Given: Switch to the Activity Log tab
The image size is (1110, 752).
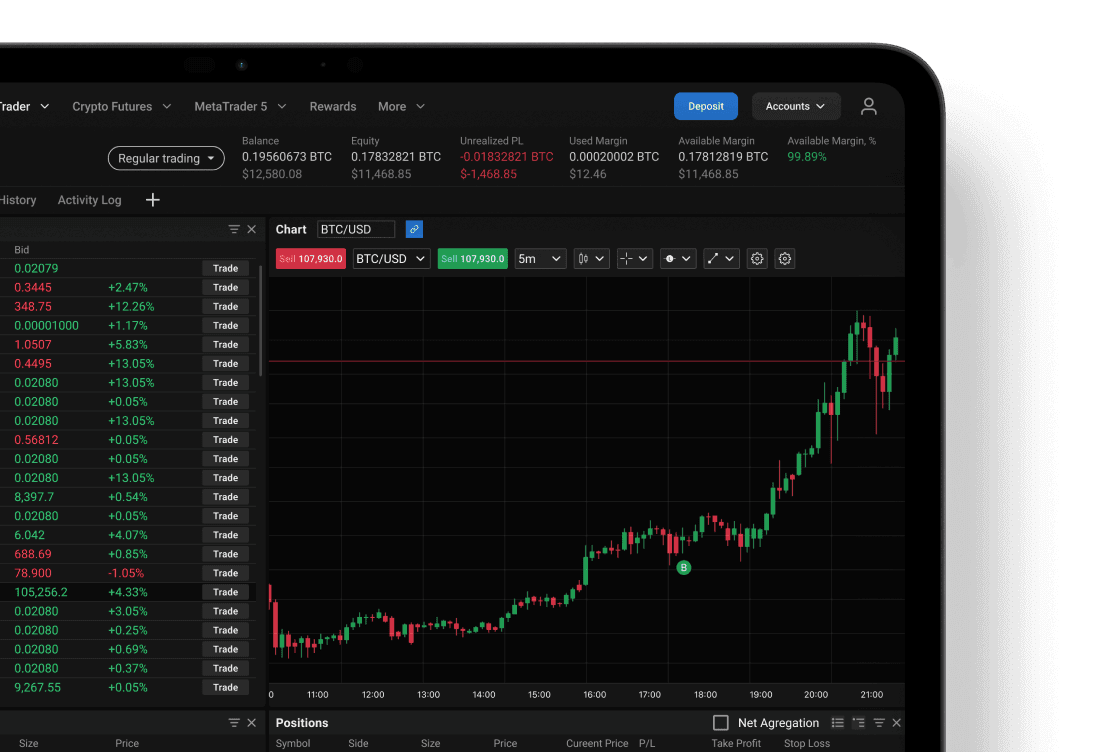Looking at the screenshot, I should (x=89, y=200).
